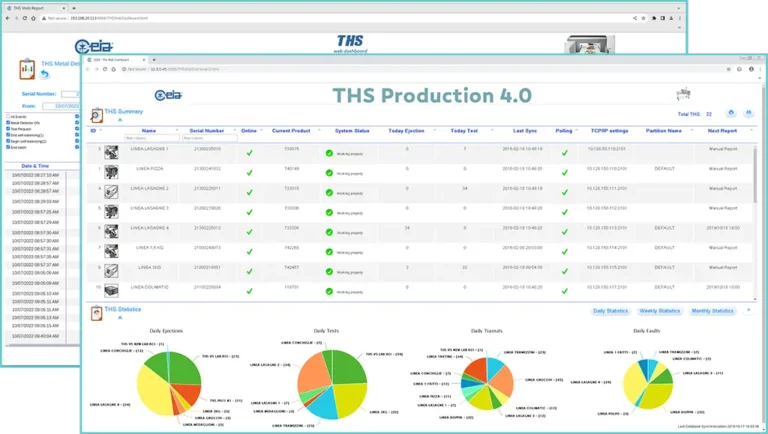Click largest yellow slice in Daily Ejections pie
The width and height of the screenshot is (768, 434).
pyautogui.click(x=153, y=389)
